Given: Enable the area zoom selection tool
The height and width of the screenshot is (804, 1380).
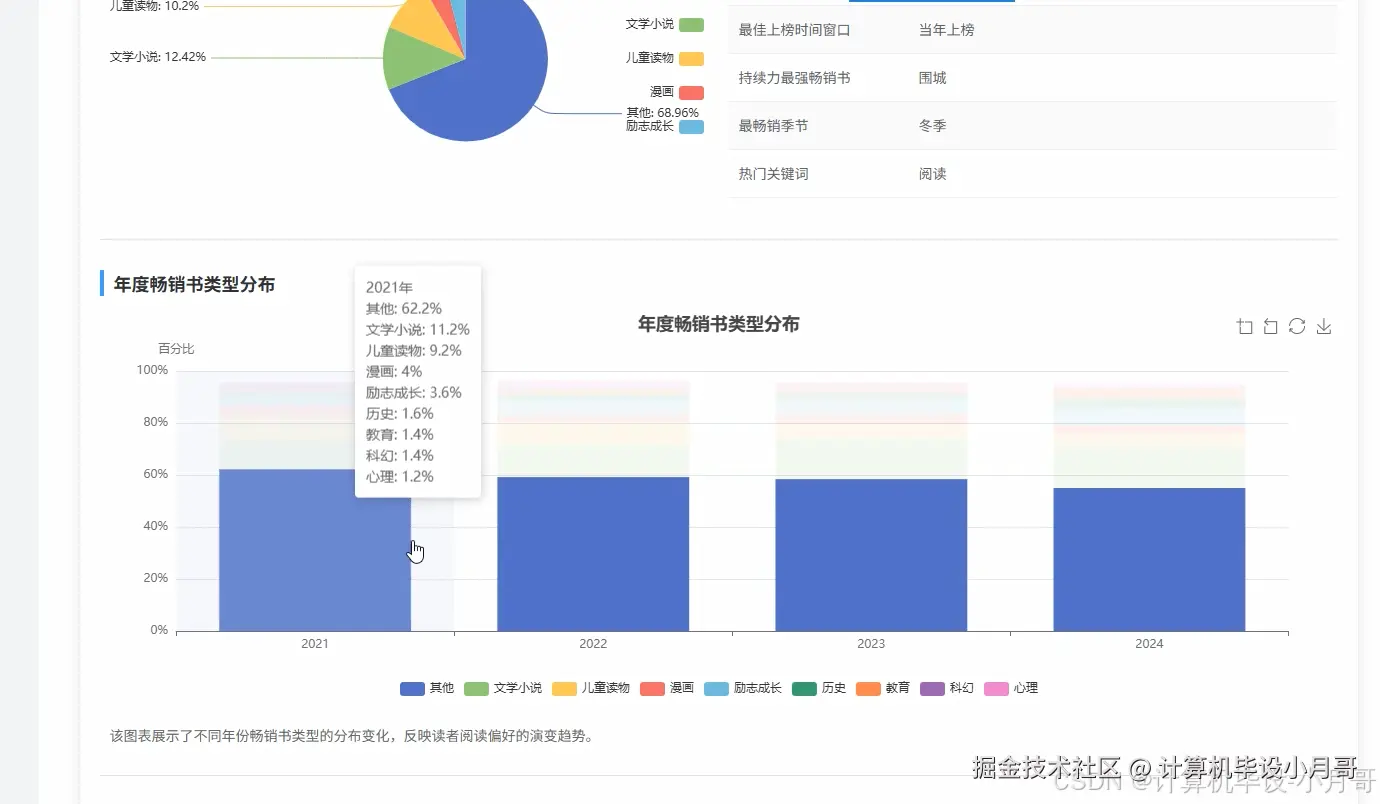Looking at the screenshot, I should [x=1244, y=326].
